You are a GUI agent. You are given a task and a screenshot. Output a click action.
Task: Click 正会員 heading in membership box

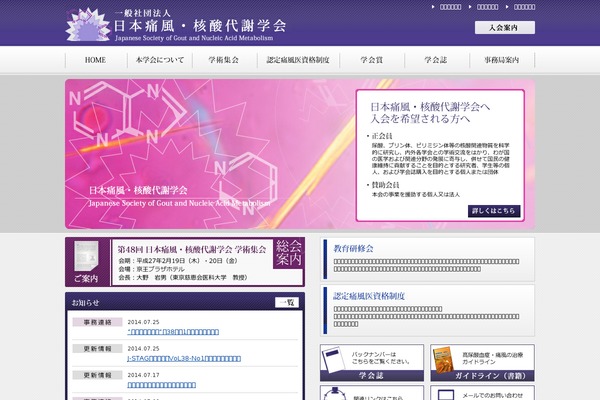click(382, 136)
